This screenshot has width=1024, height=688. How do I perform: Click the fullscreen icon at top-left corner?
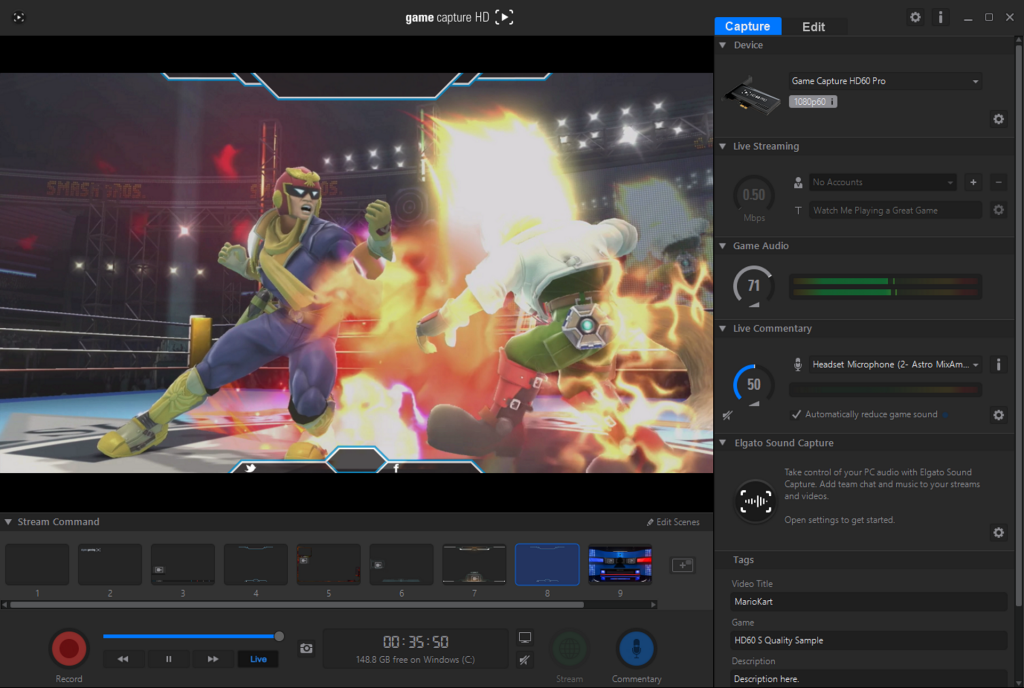click(19, 18)
